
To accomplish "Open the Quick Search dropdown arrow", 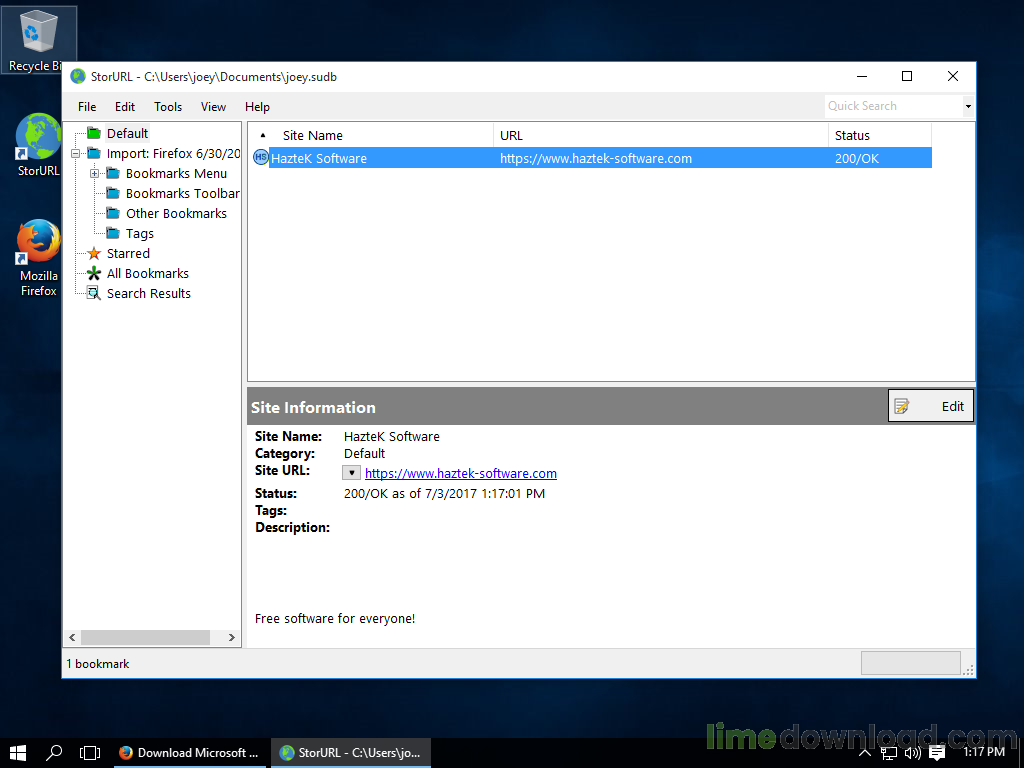I will (x=966, y=105).
